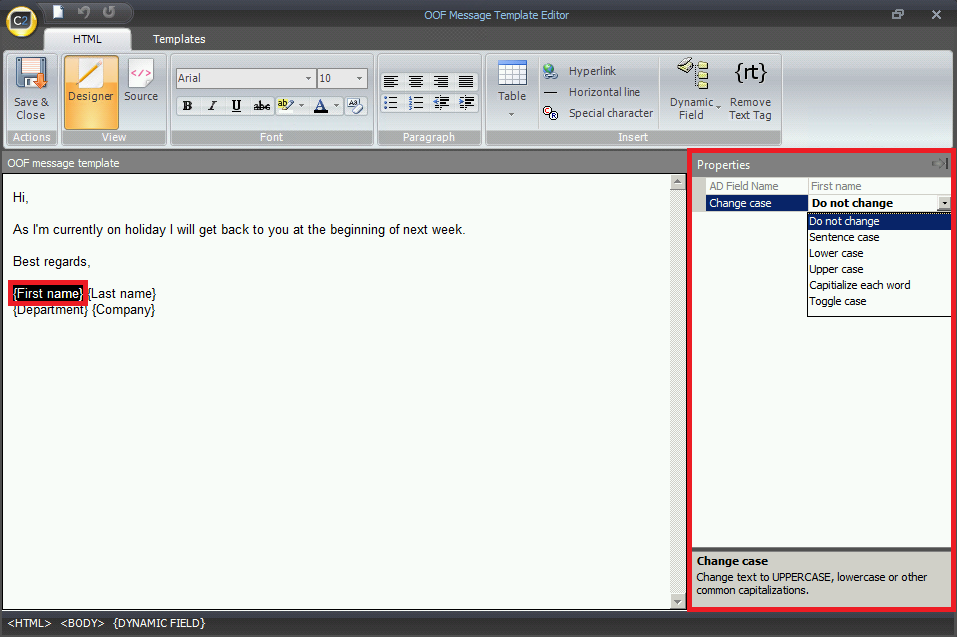
Task: Justify paragraph text
Action: tap(466, 81)
